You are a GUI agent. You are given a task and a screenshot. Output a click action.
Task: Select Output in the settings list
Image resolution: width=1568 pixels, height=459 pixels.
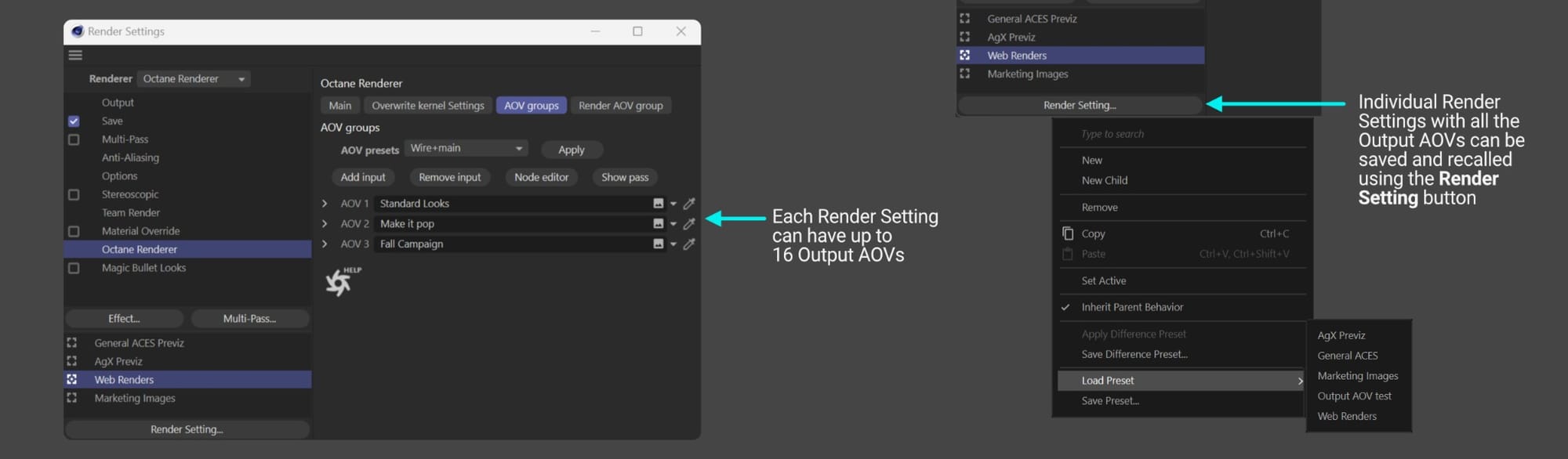coord(118,103)
